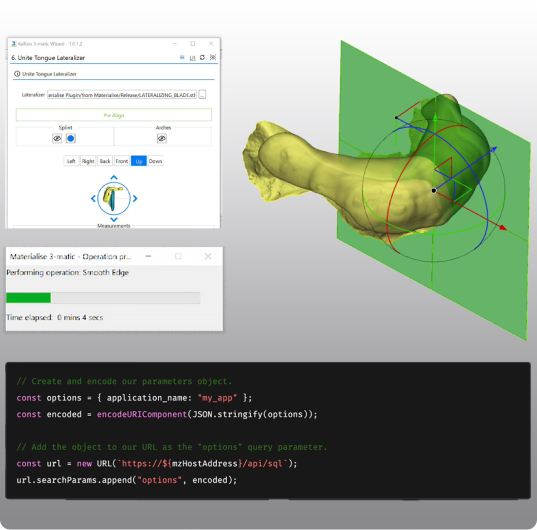The width and height of the screenshot is (537, 530).
Task: Click the up chevron above the preview
Action: 114,177
